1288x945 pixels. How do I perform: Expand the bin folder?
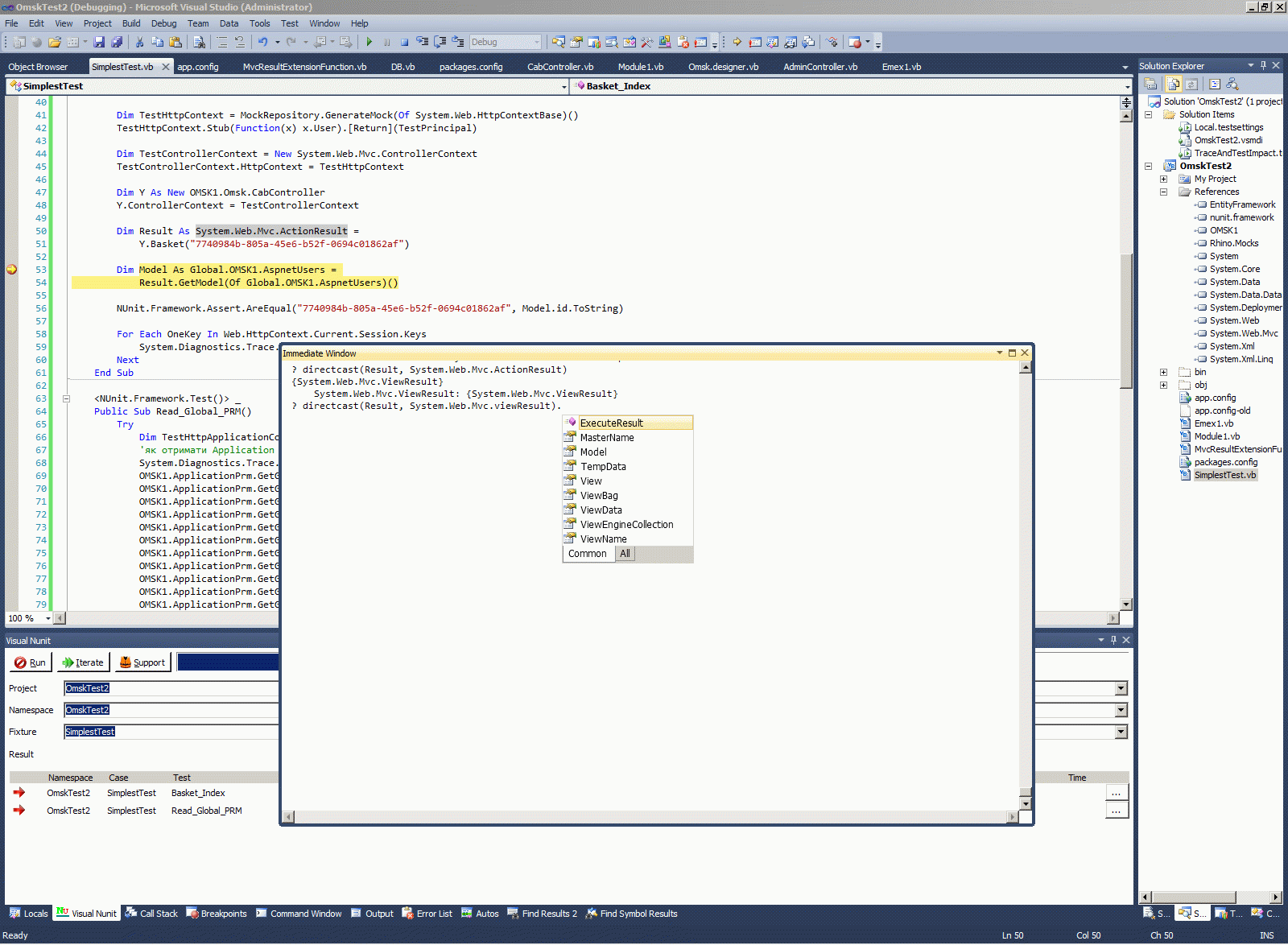click(1164, 372)
